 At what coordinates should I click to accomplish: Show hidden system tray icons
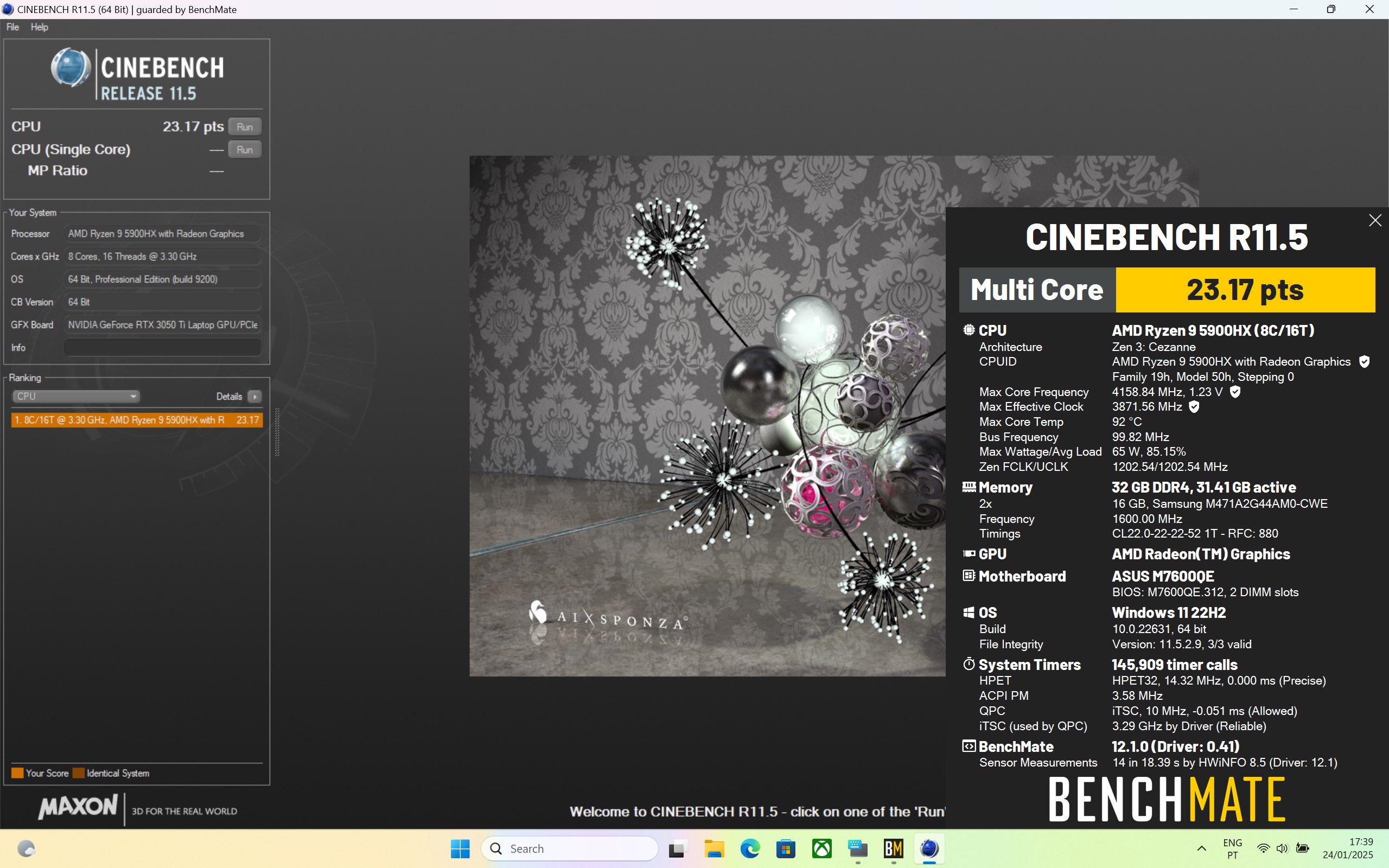(x=1201, y=848)
